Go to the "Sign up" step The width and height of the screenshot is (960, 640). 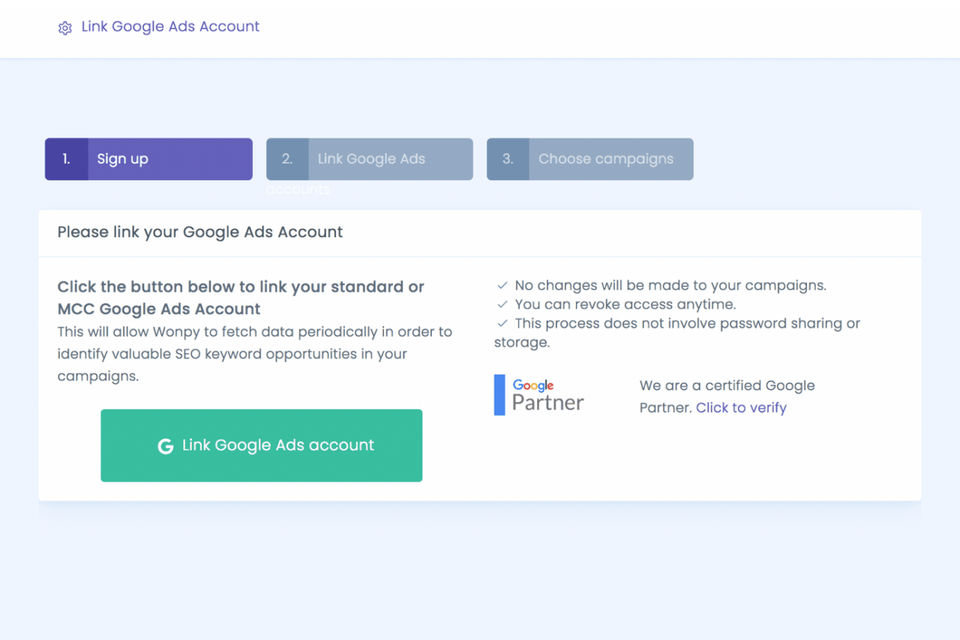point(169,159)
